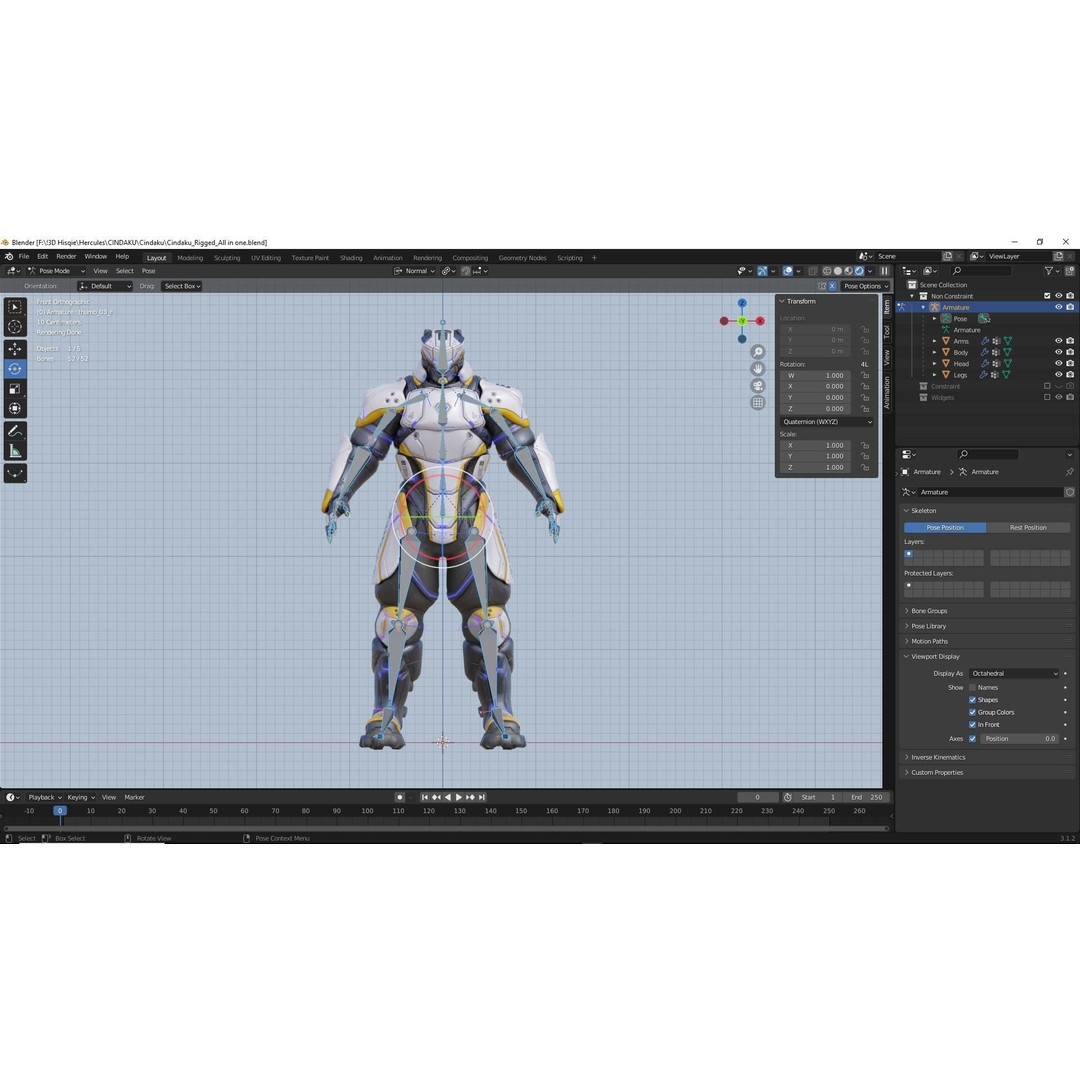Screen dimensions: 1080x1080
Task: Open the outliner filter funnel
Action: tap(1049, 271)
